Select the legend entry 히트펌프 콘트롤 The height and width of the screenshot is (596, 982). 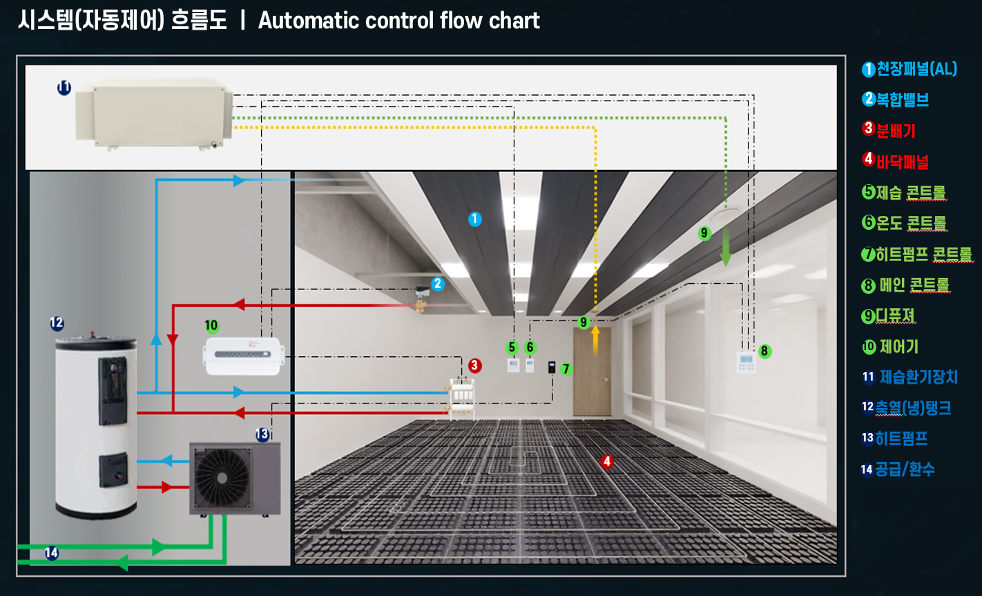917,254
